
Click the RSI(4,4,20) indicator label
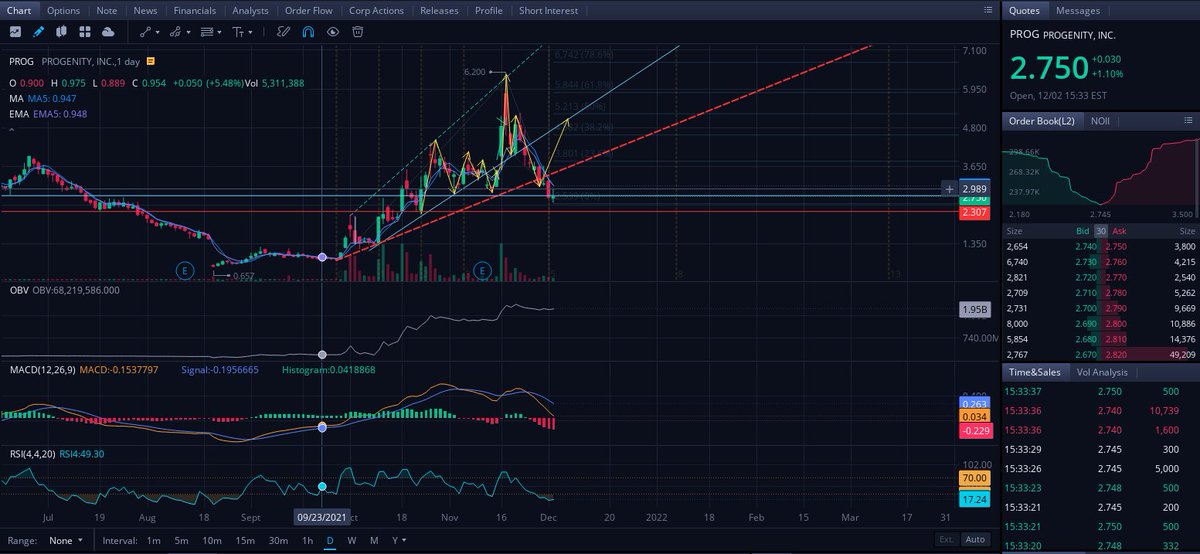(x=32, y=453)
